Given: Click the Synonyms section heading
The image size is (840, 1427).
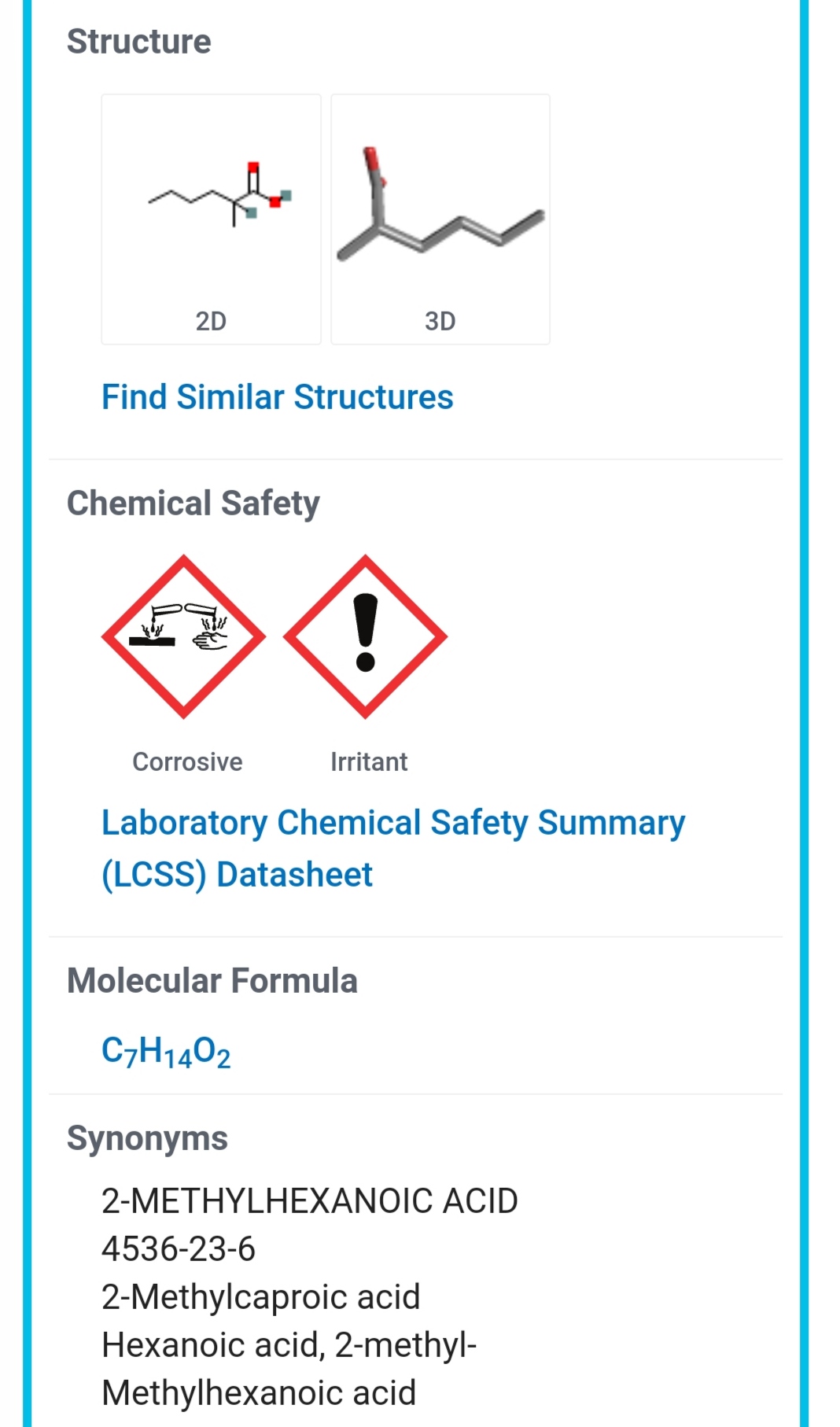Looking at the screenshot, I should 147,1138.
